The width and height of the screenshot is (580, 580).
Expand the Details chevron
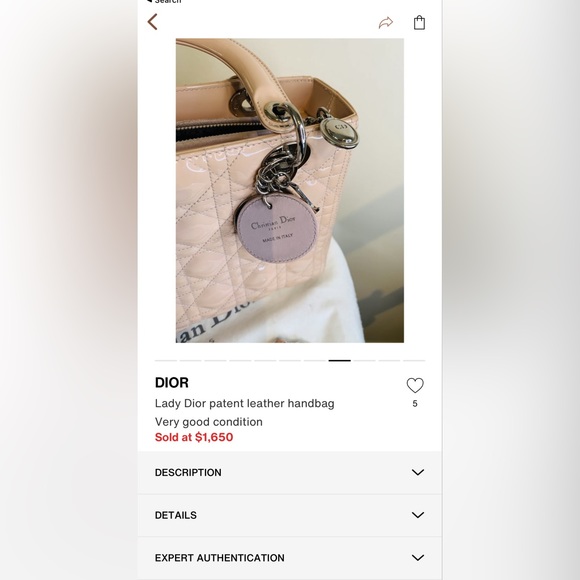click(418, 515)
